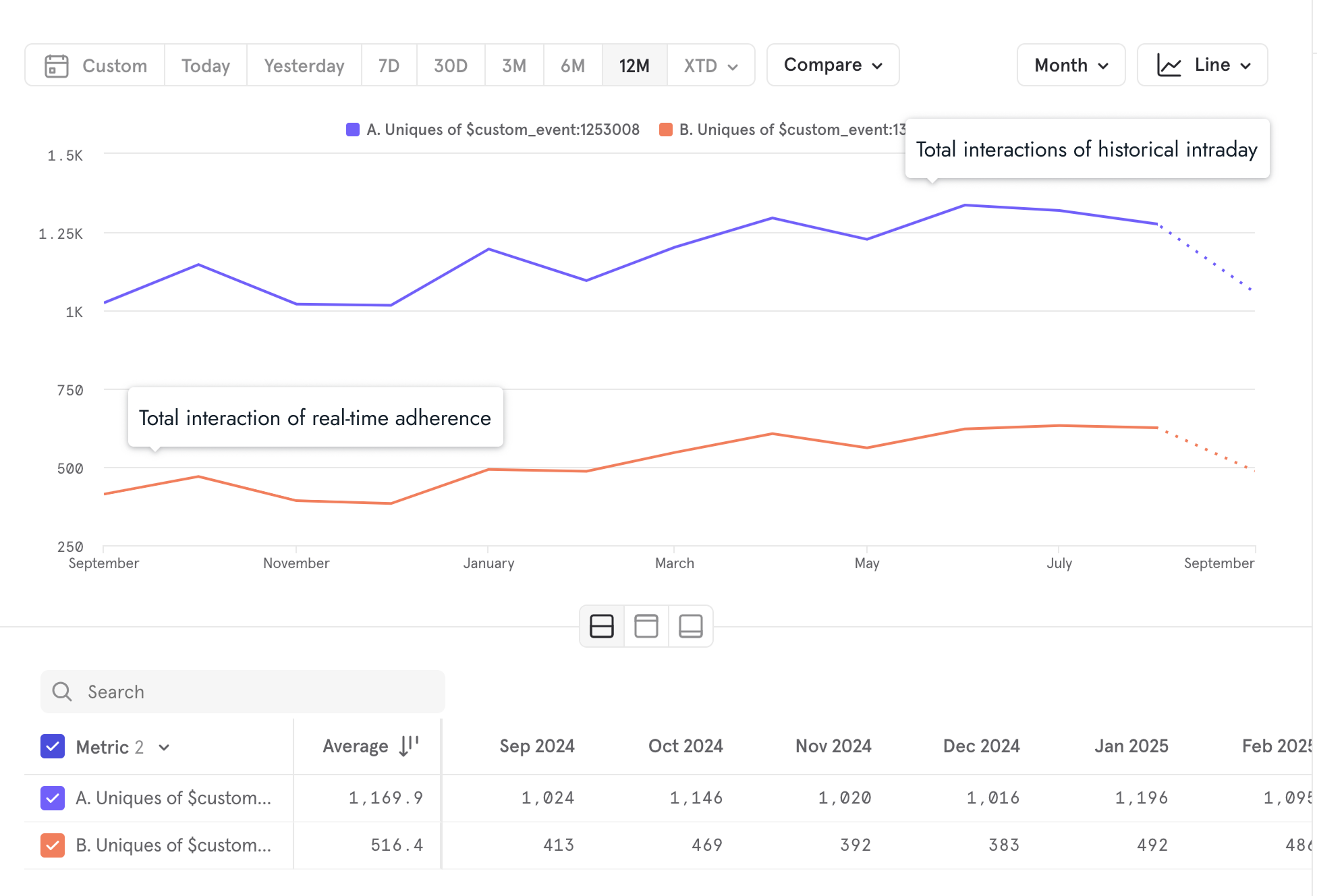This screenshot has width=1317, height=896.
Task: Click purple legend swatch for series A
Action: coord(353,130)
